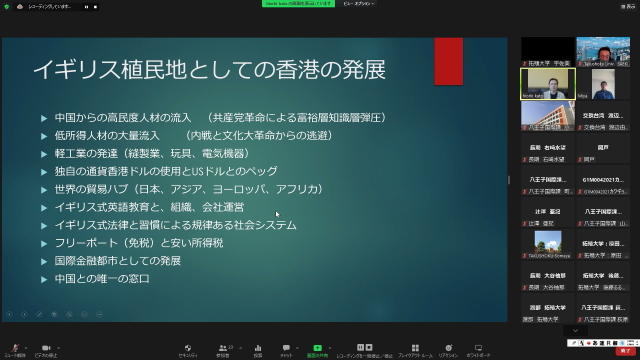Click the green encryption shield icon
Image resolution: width=640 pixels, height=360 pixels.
[x=7, y=7]
